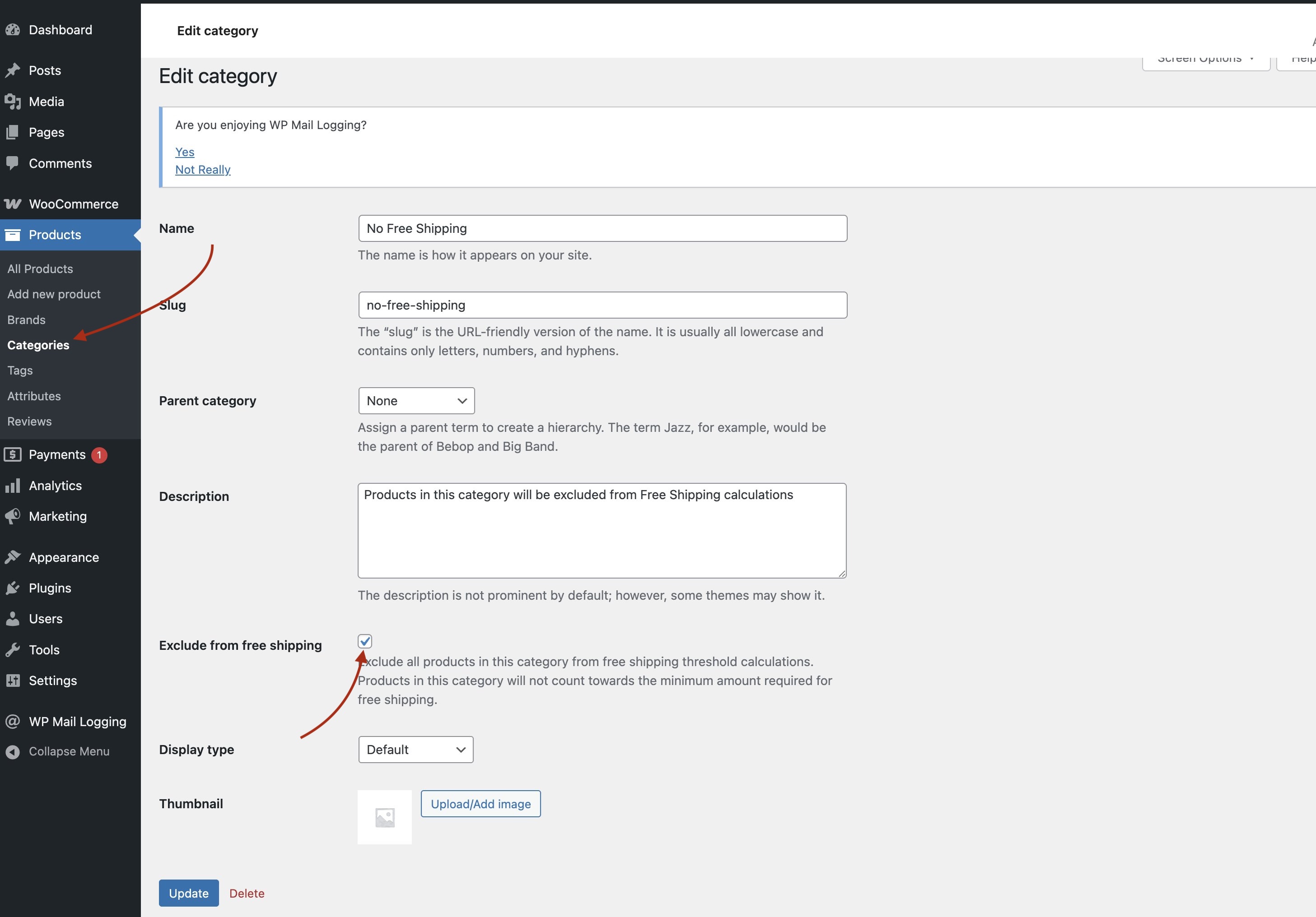Click the Posts pushpin icon
This screenshot has height=917, width=1316.
click(x=13, y=70)
